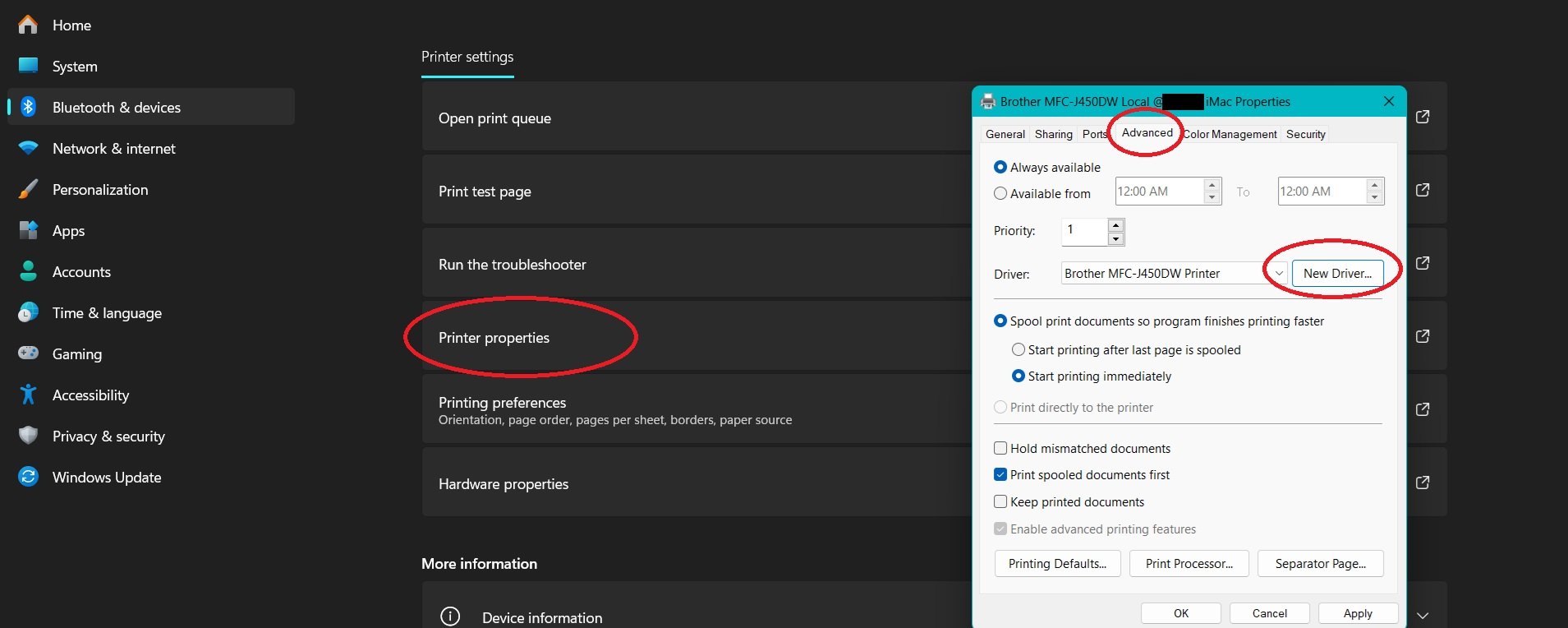
Task: Open the Driver dropdown list
Action: pos(1279,274)
